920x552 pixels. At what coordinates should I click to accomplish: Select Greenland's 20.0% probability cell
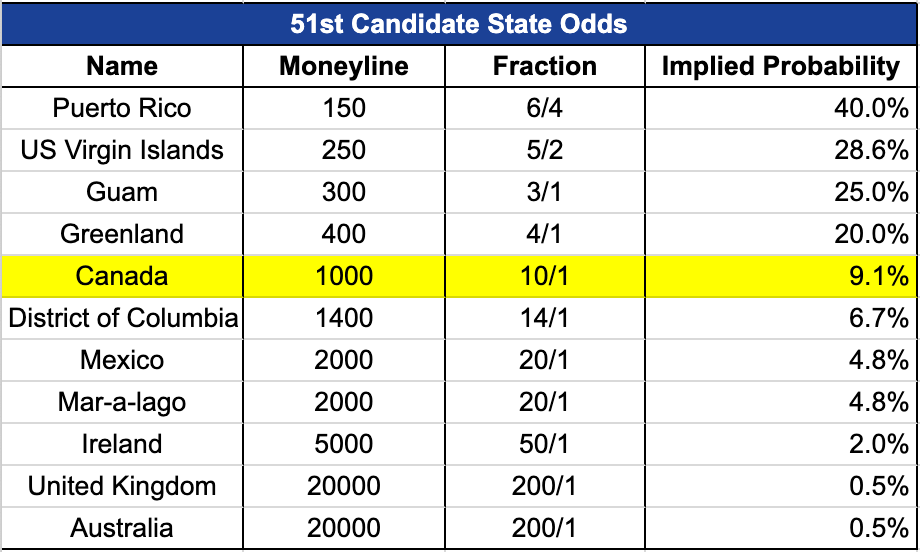coord(781,234)
